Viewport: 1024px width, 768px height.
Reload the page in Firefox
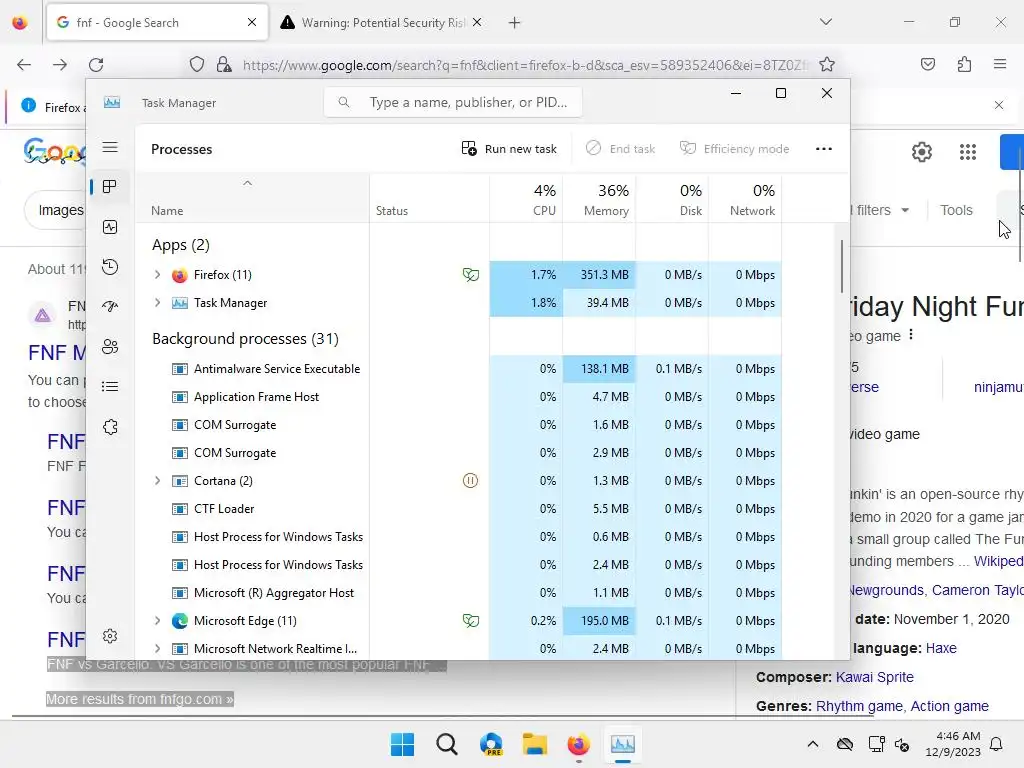tap(96, 65)
